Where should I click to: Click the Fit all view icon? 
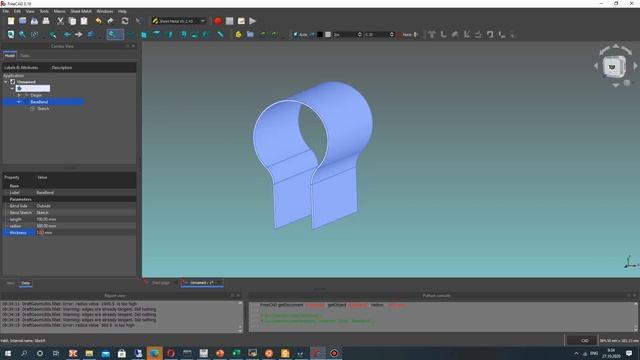(x=11, y=35)
